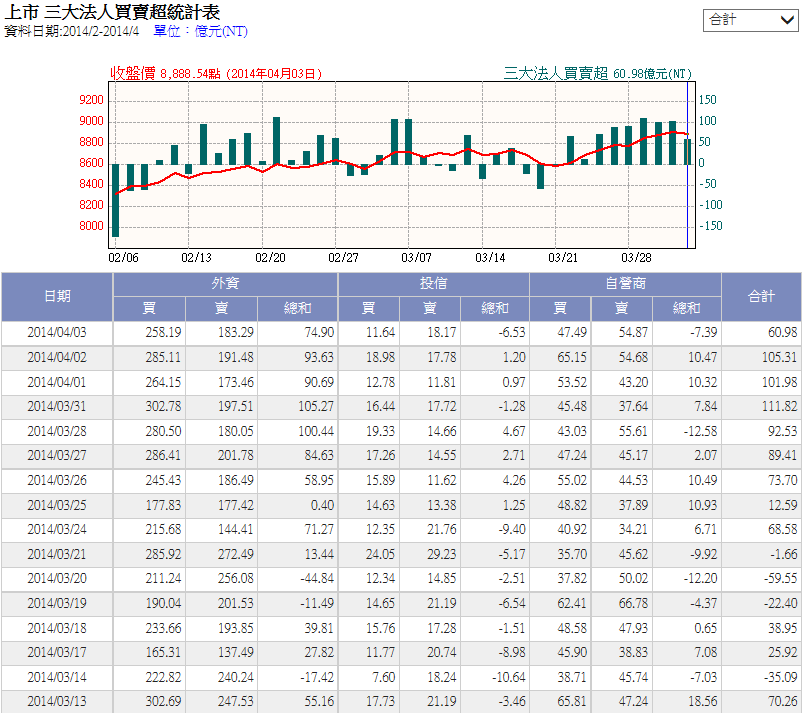
Task: Select the date cell 2014/03/13
Action: coord(57,702)
